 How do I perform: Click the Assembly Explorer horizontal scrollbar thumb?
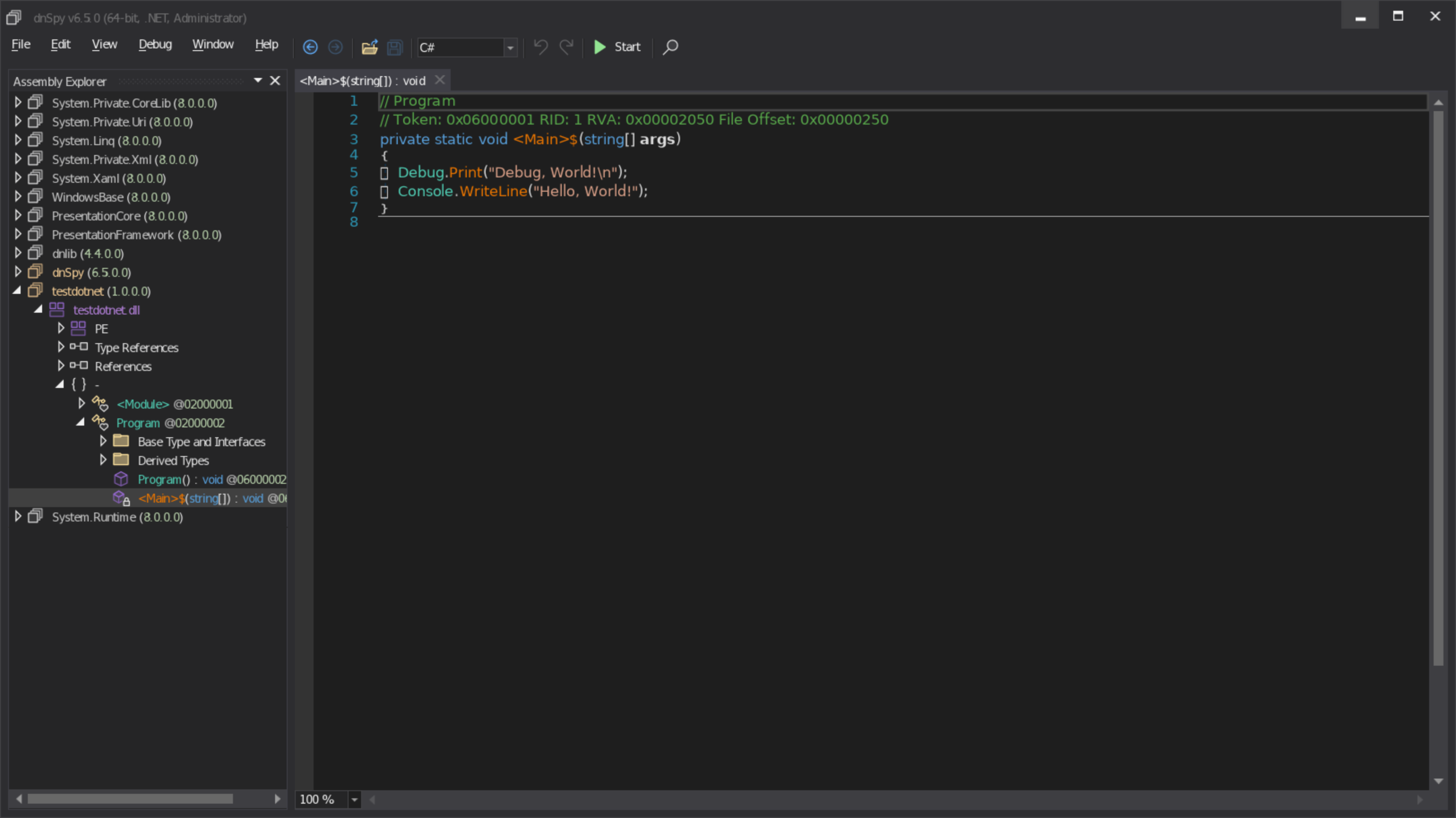click(130, 799)
